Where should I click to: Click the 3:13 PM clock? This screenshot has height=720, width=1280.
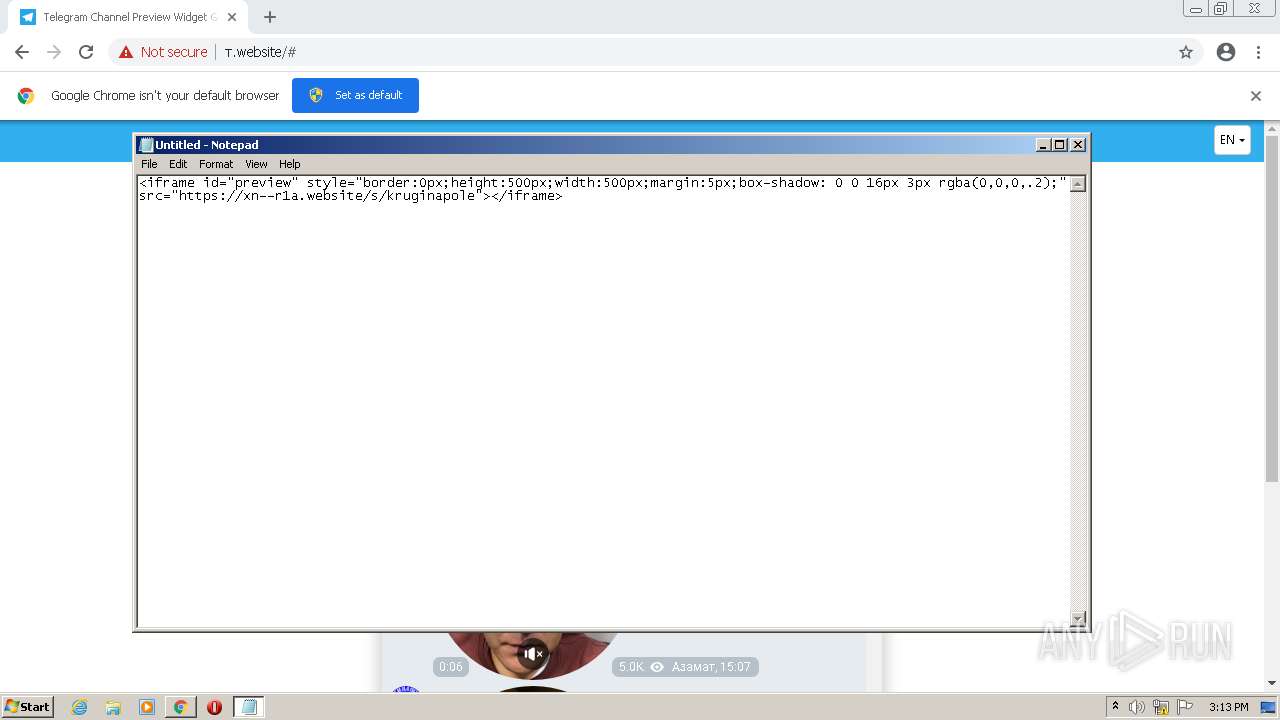(1228, 707)
